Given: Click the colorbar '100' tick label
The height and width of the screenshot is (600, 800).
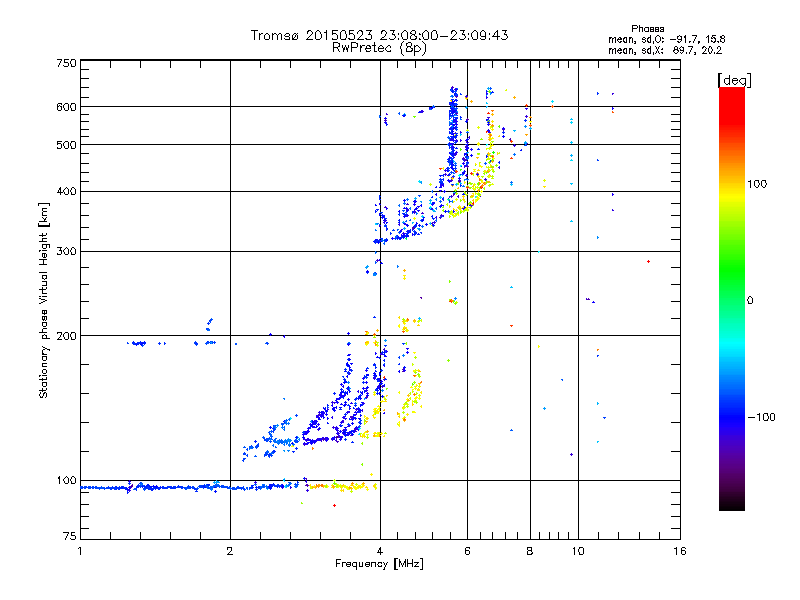Looking at the screenshot, I should click(757, 184).
